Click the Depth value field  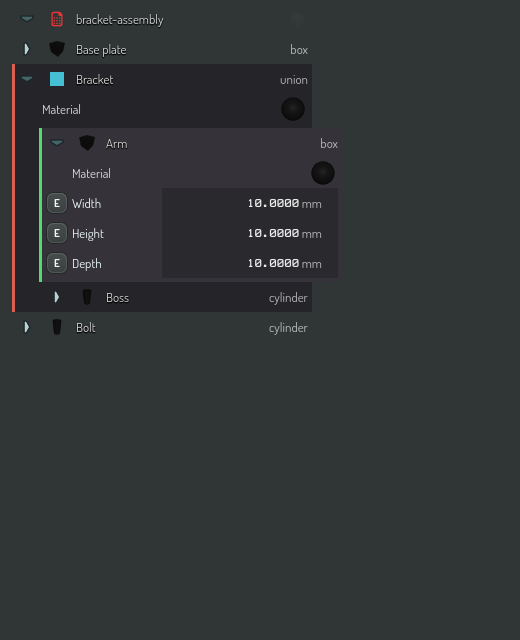250,263
